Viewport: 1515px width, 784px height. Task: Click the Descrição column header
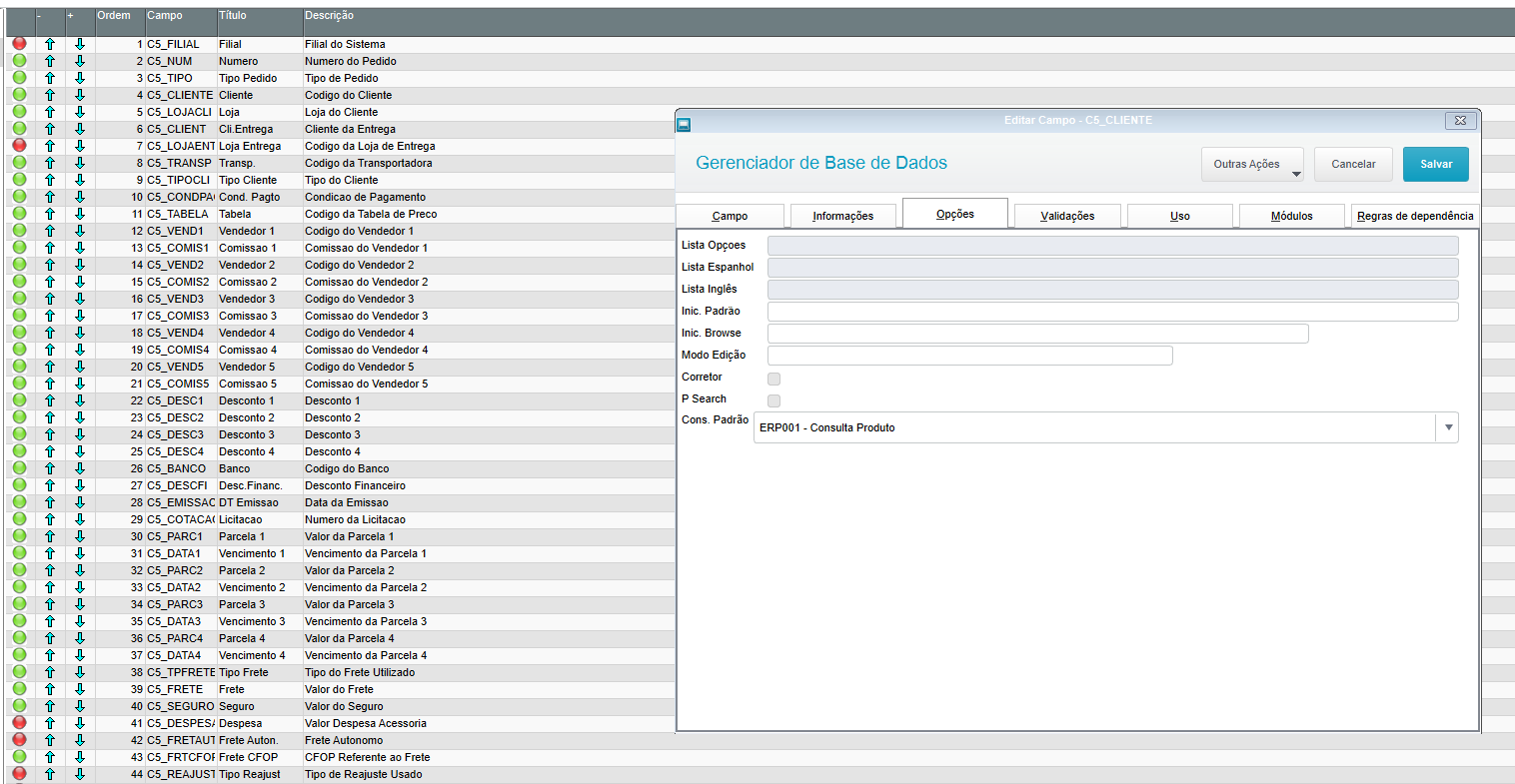(329, 16)
